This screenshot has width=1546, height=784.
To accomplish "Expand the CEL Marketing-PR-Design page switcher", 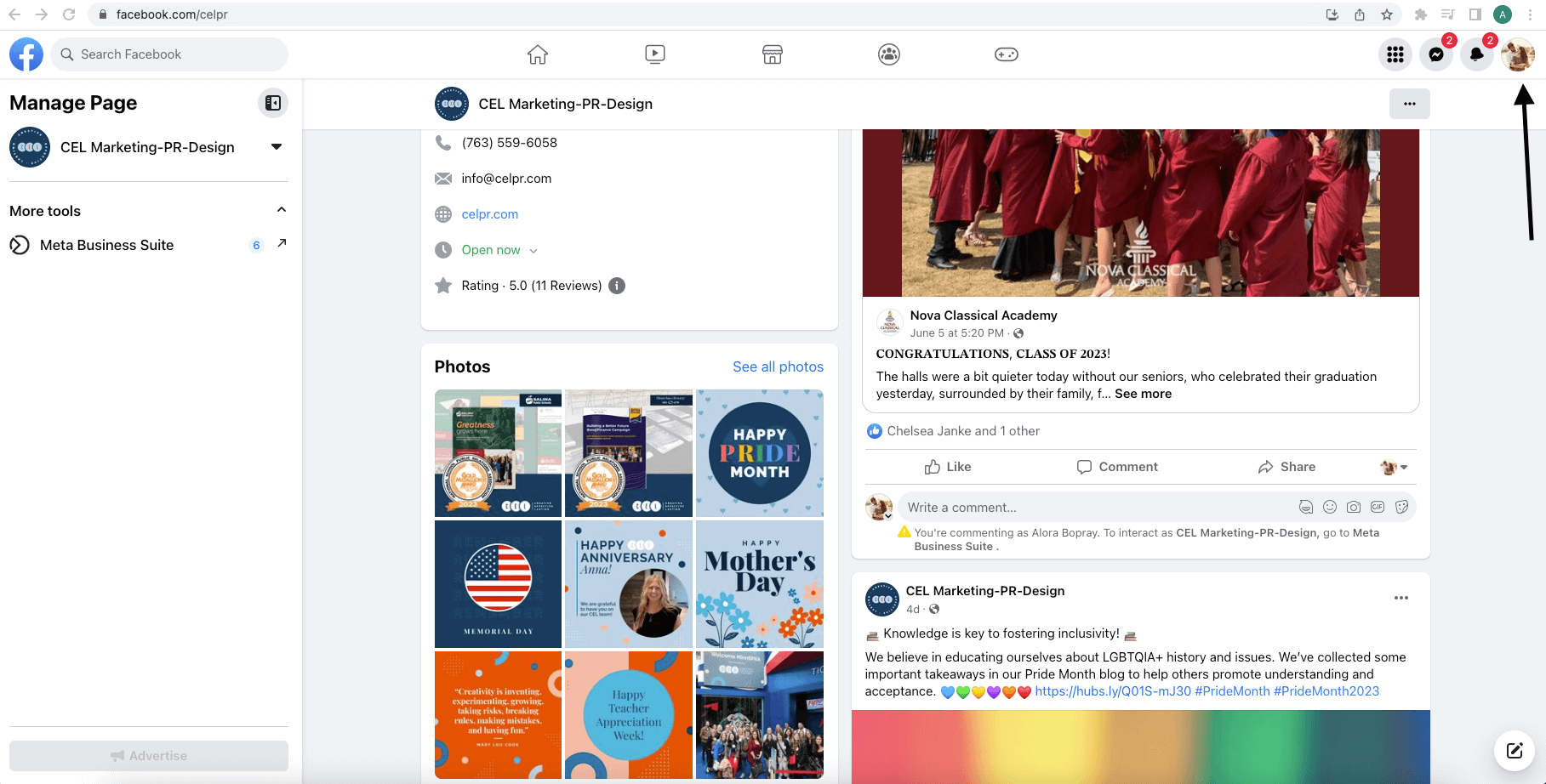I will 277,147.
